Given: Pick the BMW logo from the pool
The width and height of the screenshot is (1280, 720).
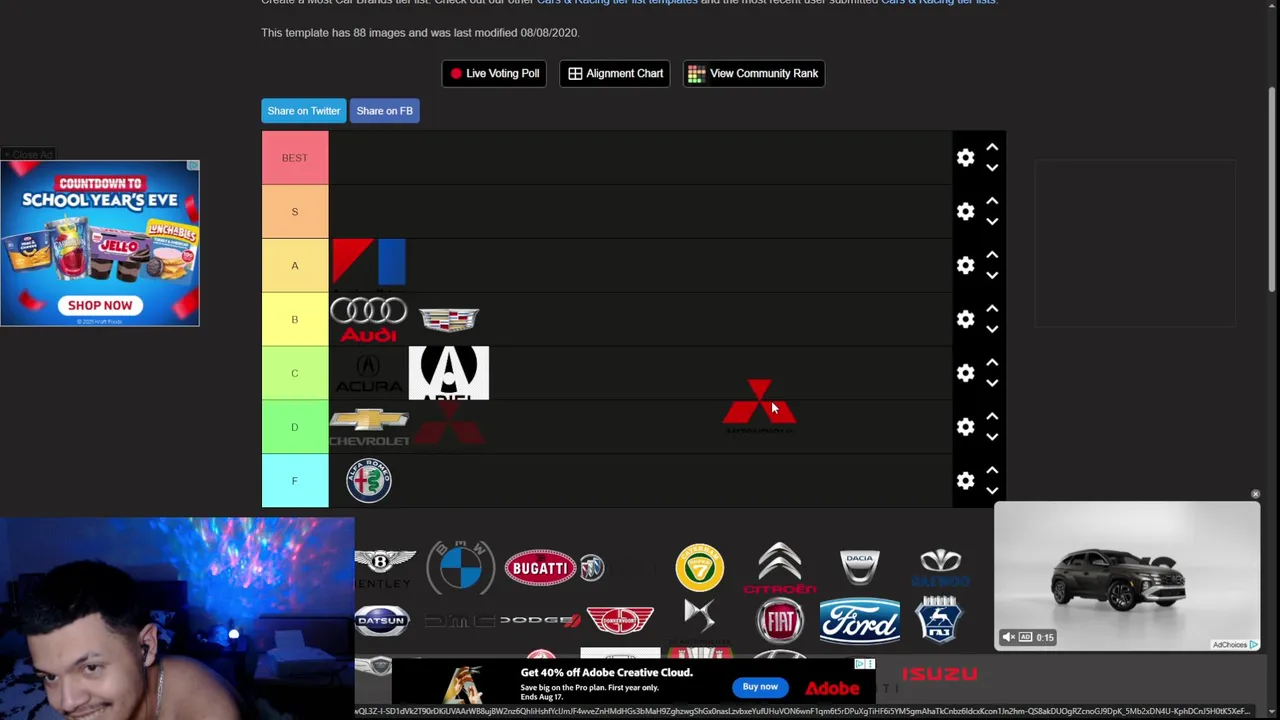Looking at the screenshot, I should (x=460, y=567).
